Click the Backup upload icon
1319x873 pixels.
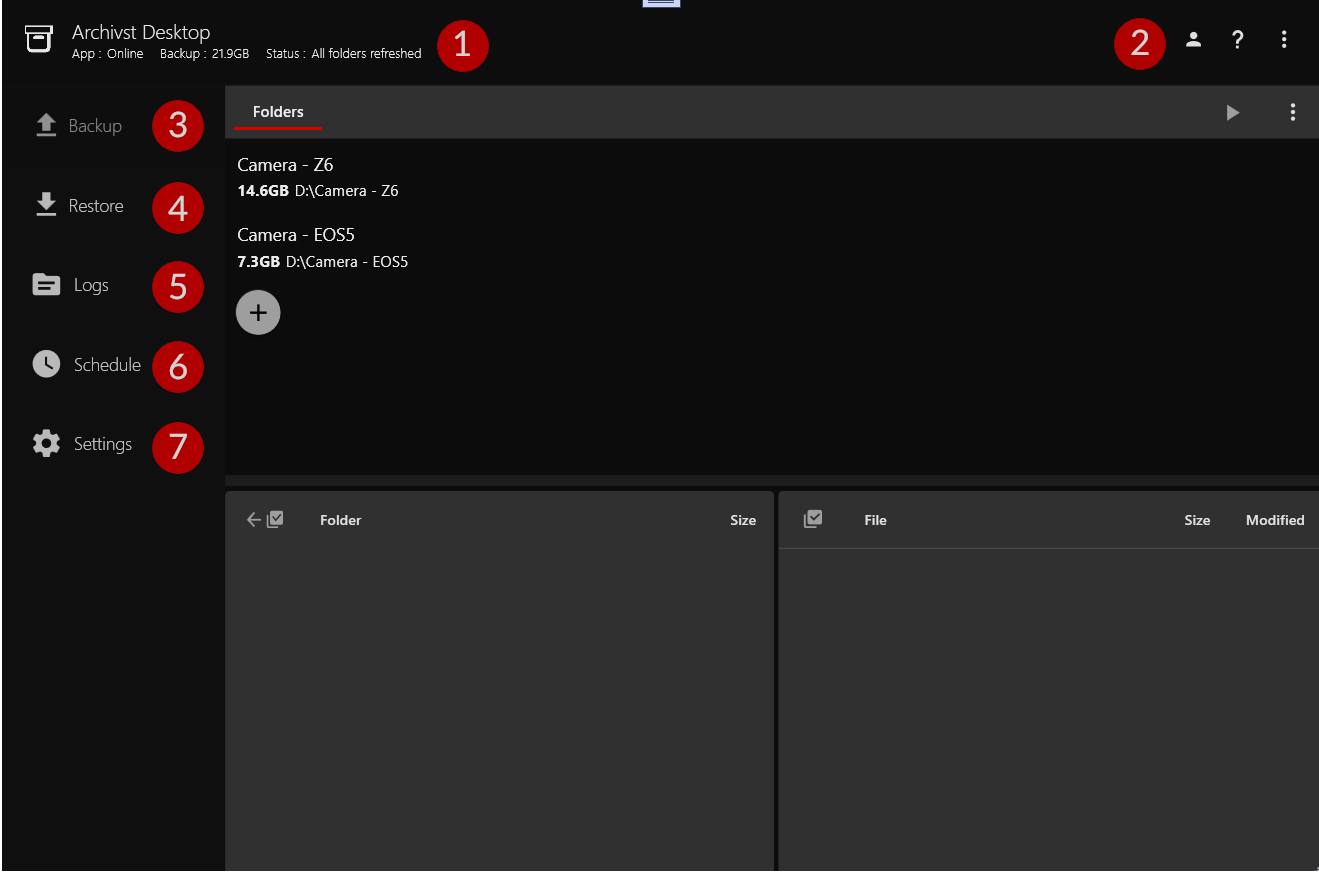click(46, 125)
